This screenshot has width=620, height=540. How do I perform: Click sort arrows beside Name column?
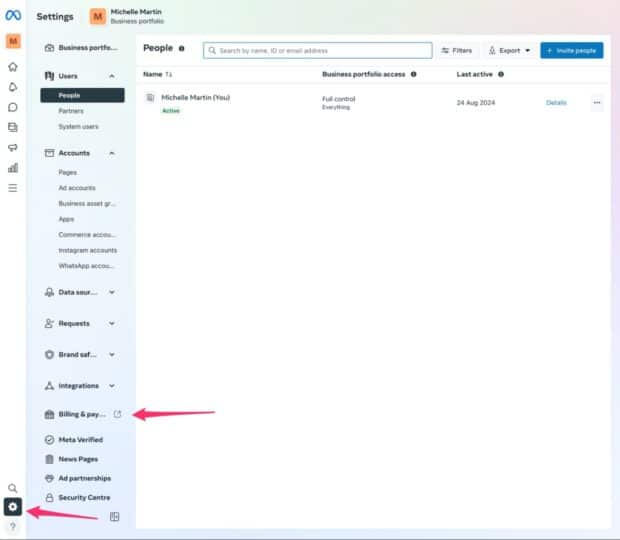(169, 74)
